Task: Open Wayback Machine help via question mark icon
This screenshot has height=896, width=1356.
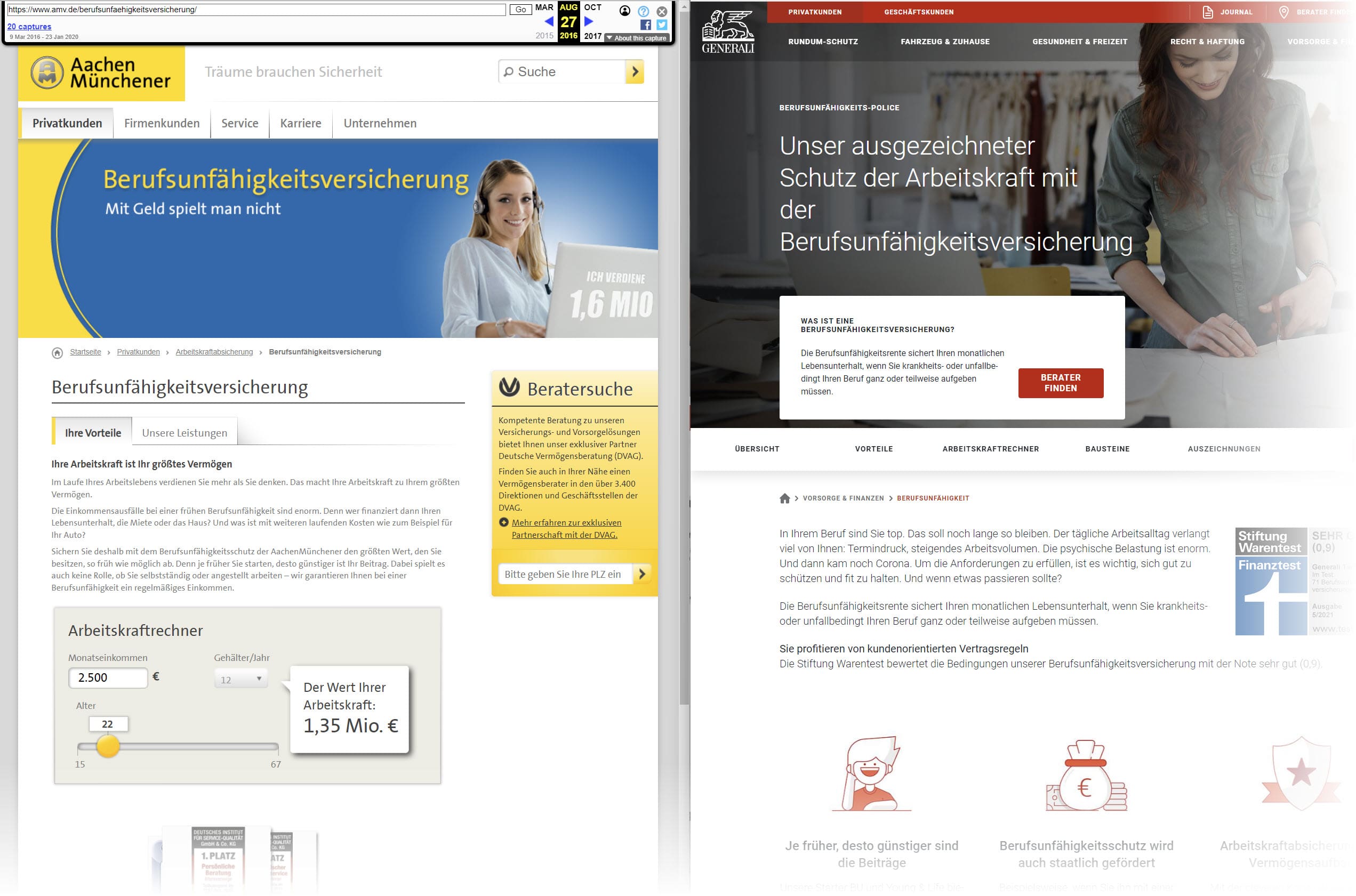Action: click(x=644, y=10)
